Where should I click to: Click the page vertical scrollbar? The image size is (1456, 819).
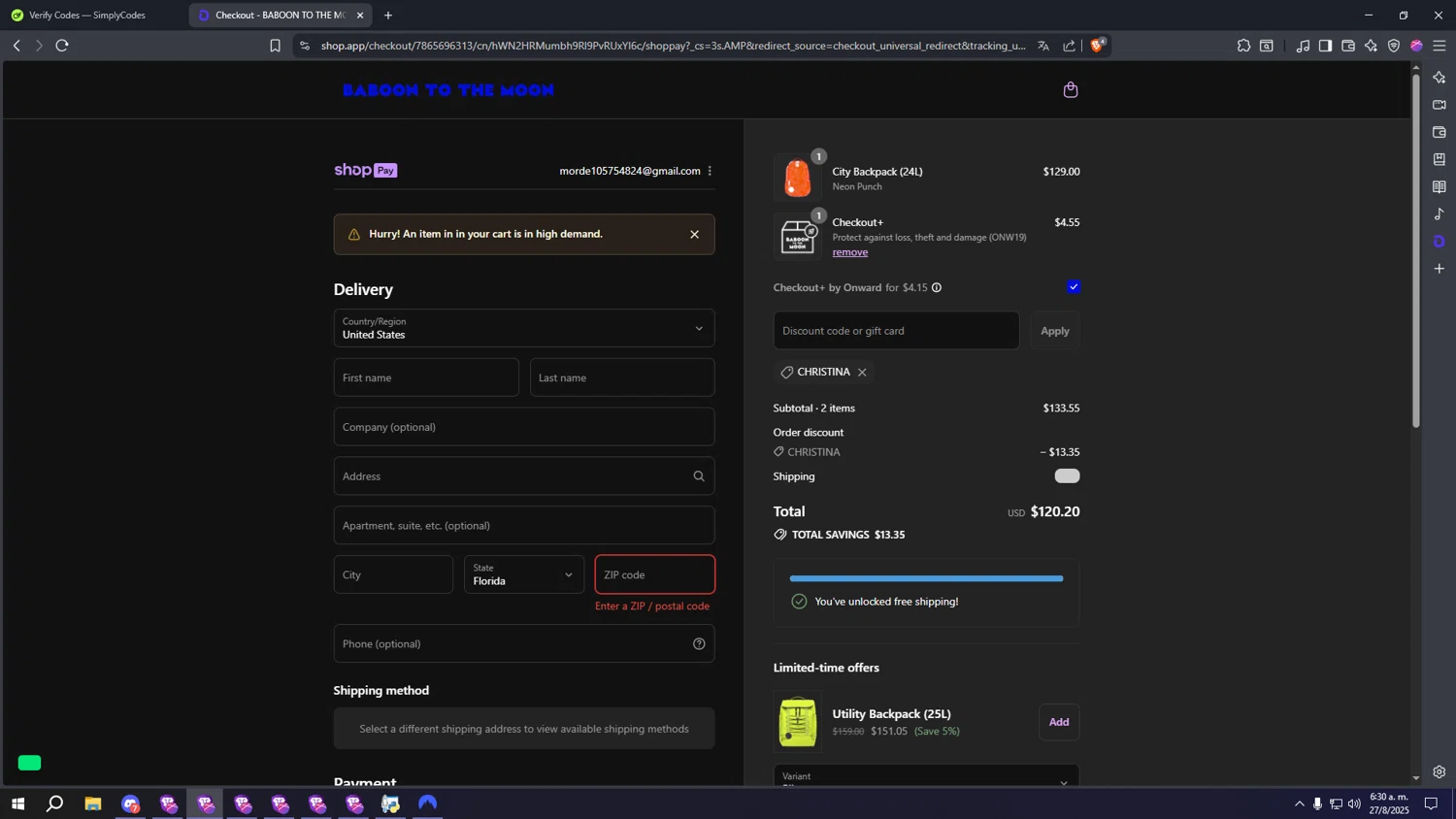(x=1415, y=250)
